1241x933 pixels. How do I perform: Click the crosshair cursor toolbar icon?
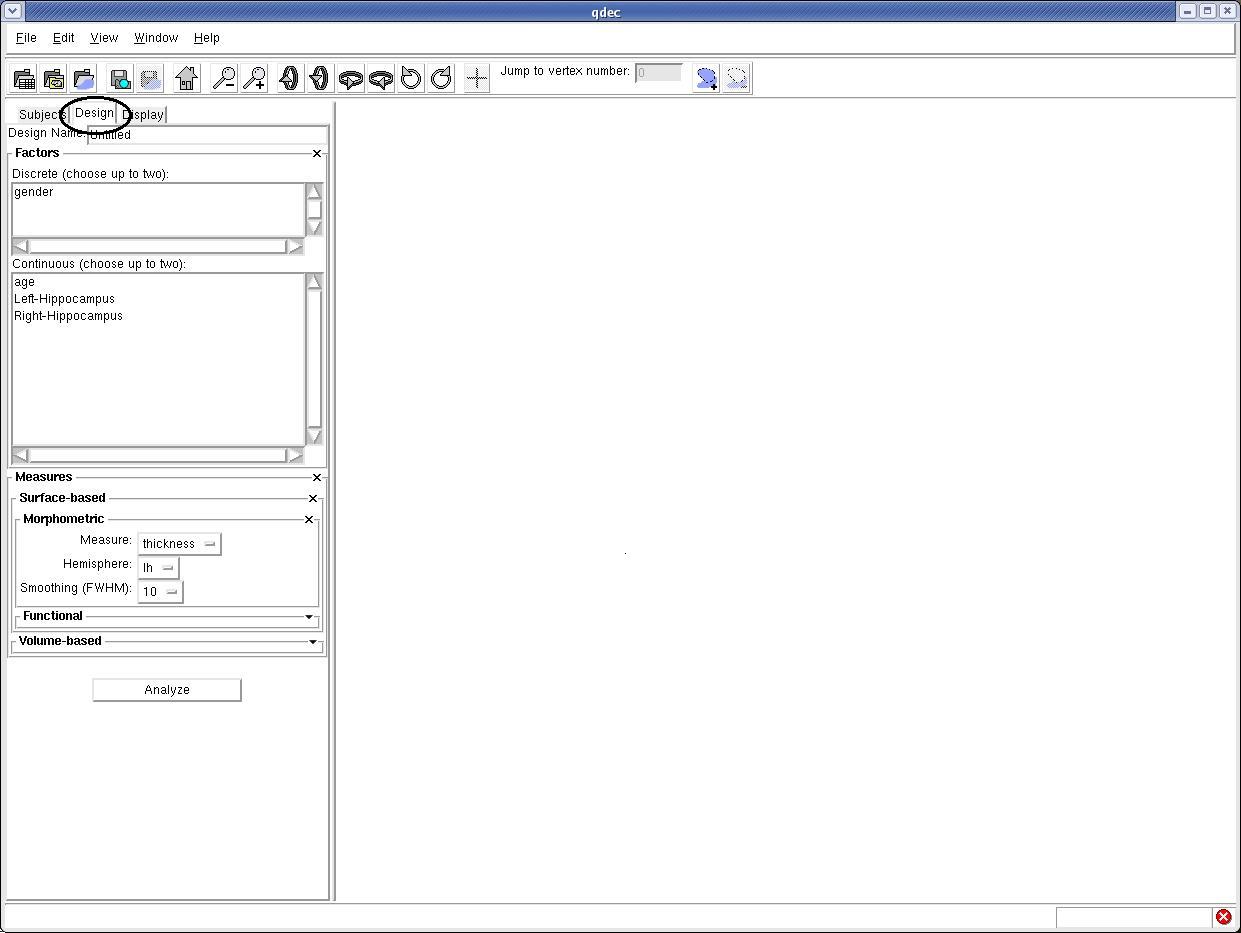477,78
